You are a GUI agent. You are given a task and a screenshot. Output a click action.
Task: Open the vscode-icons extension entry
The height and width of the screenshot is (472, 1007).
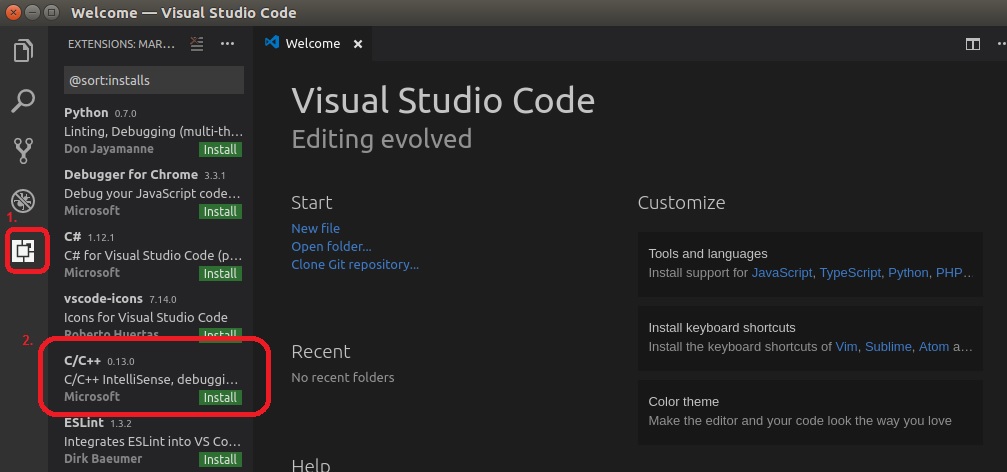[151, 317]
